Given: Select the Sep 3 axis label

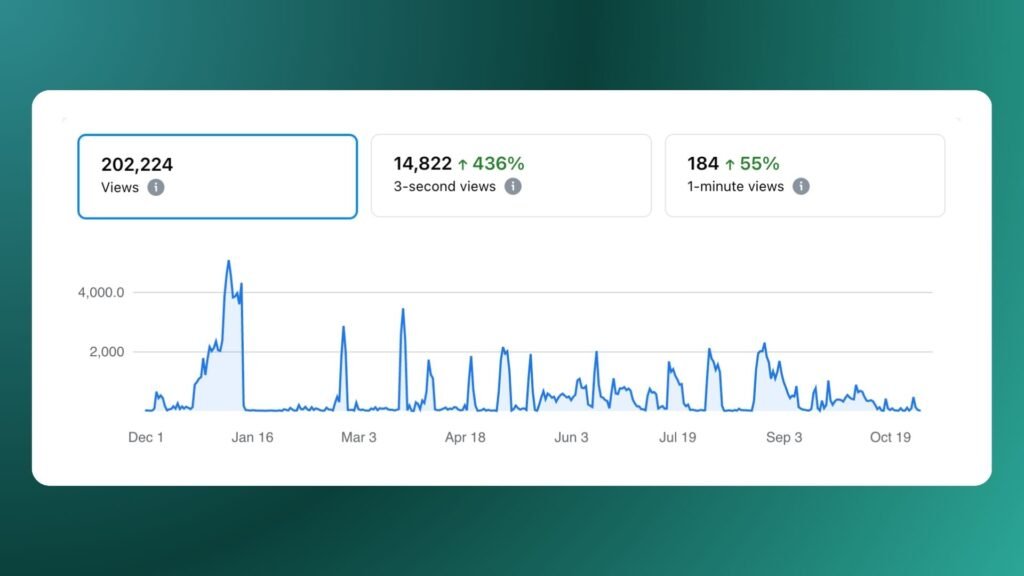Looking at the screenshot, I should (x=784, y=437).
